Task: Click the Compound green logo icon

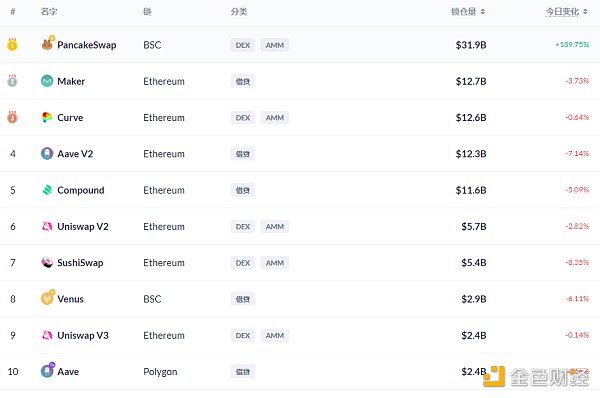Action: point(47,190)
